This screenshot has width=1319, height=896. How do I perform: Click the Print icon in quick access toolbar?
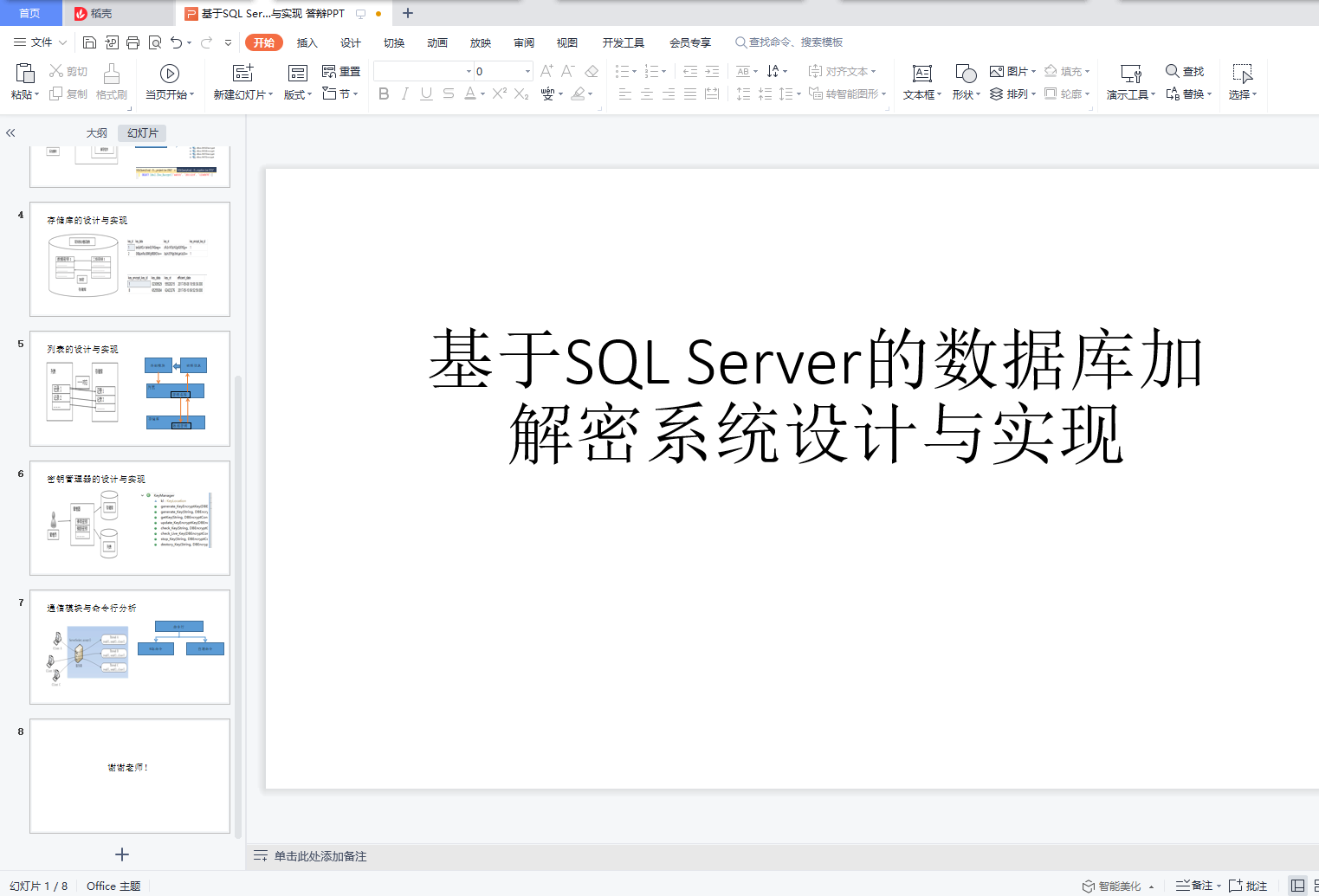pos(133,42)
